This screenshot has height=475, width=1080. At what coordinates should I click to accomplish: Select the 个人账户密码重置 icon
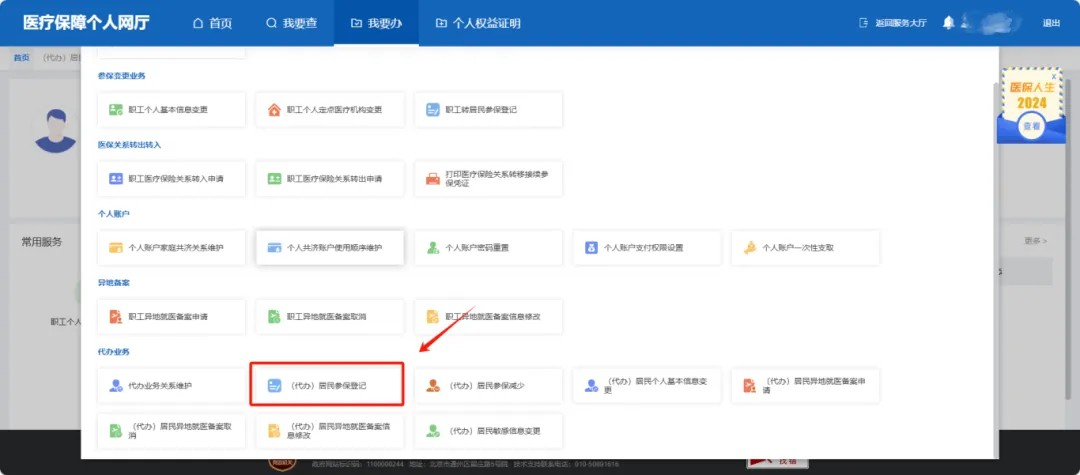click(x=433, y=247)
